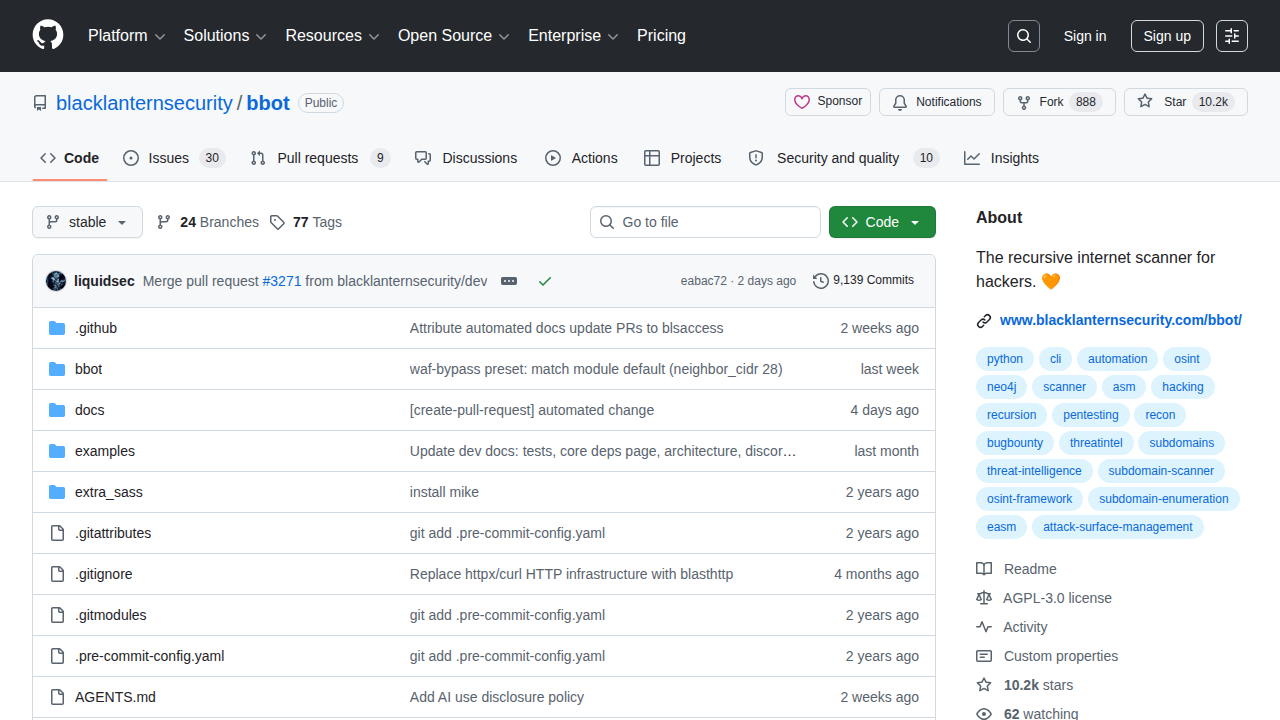Click the history clock icon by 9,139 Commits
The image size is (1280, 720).
821,281
